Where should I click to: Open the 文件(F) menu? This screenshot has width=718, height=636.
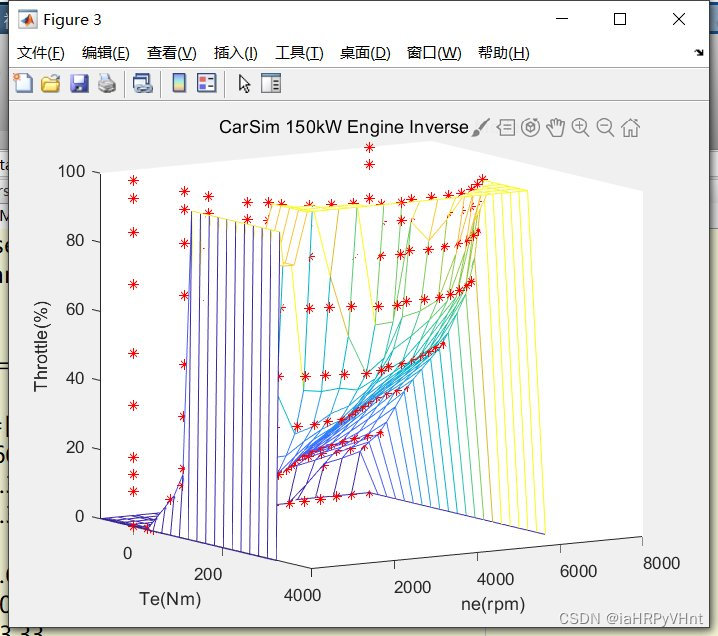tap(41, 53)
